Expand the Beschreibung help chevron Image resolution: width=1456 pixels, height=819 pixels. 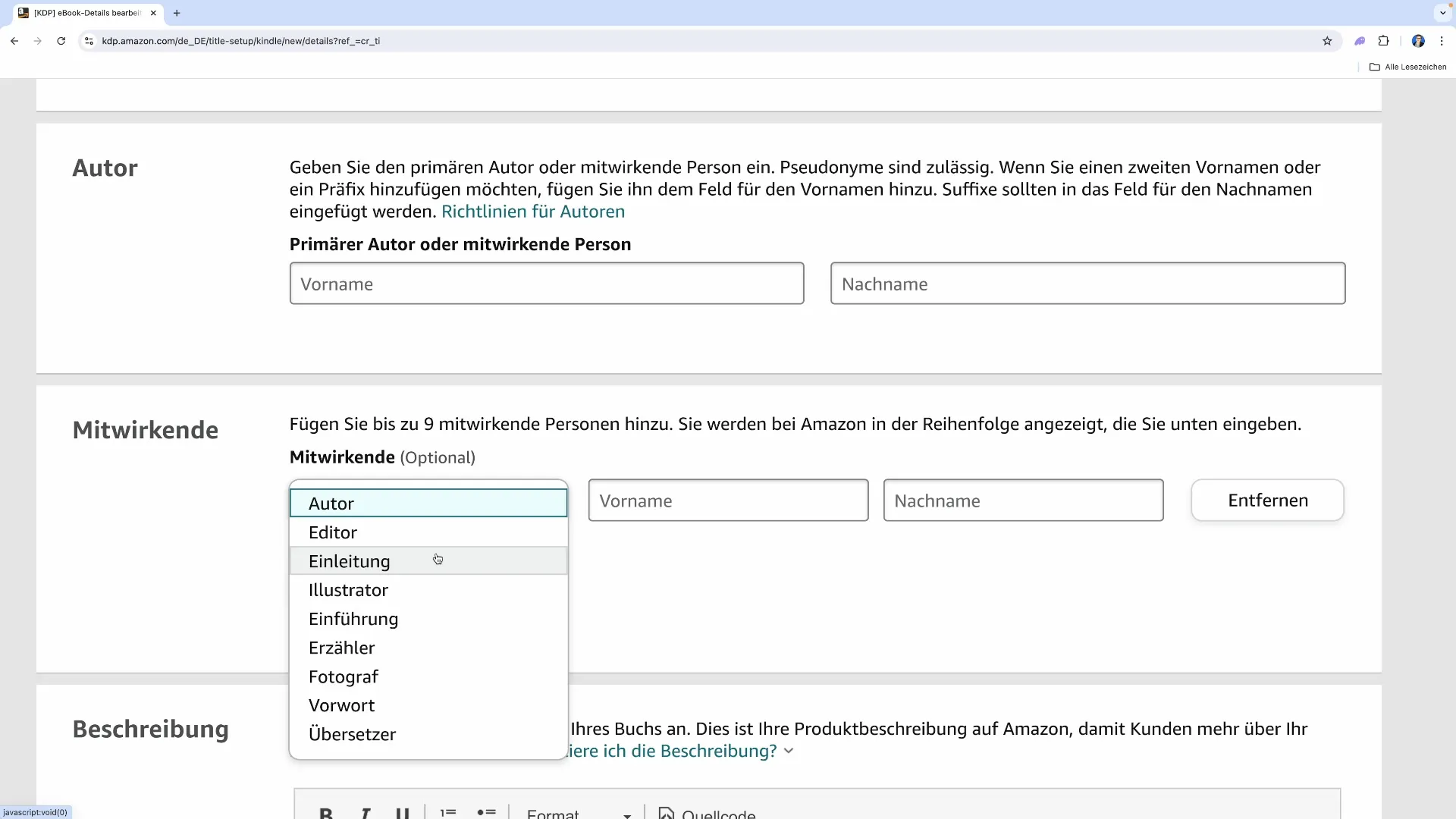tap(789, 751)
